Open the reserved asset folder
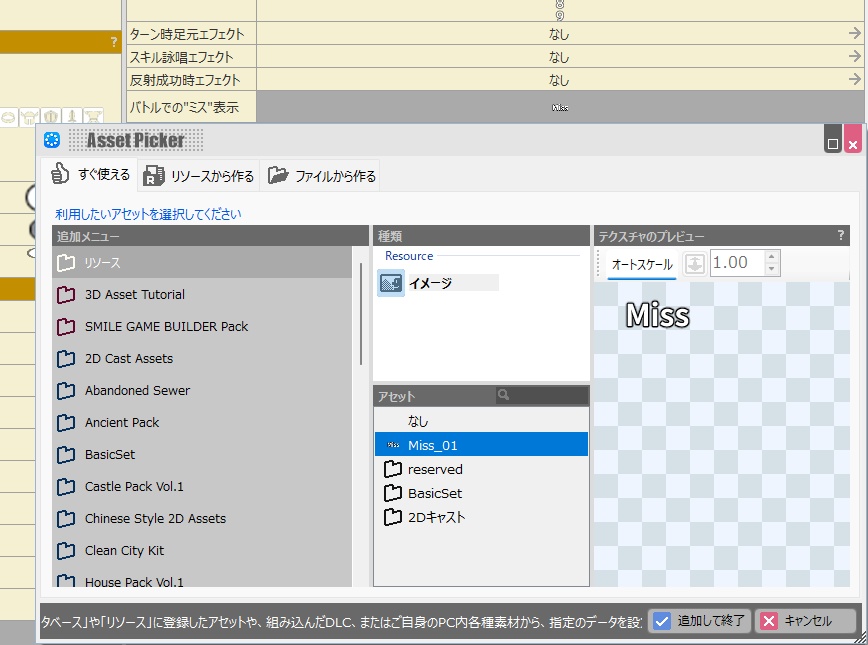This screenshot has height=645, width=868. coord(481,469)
